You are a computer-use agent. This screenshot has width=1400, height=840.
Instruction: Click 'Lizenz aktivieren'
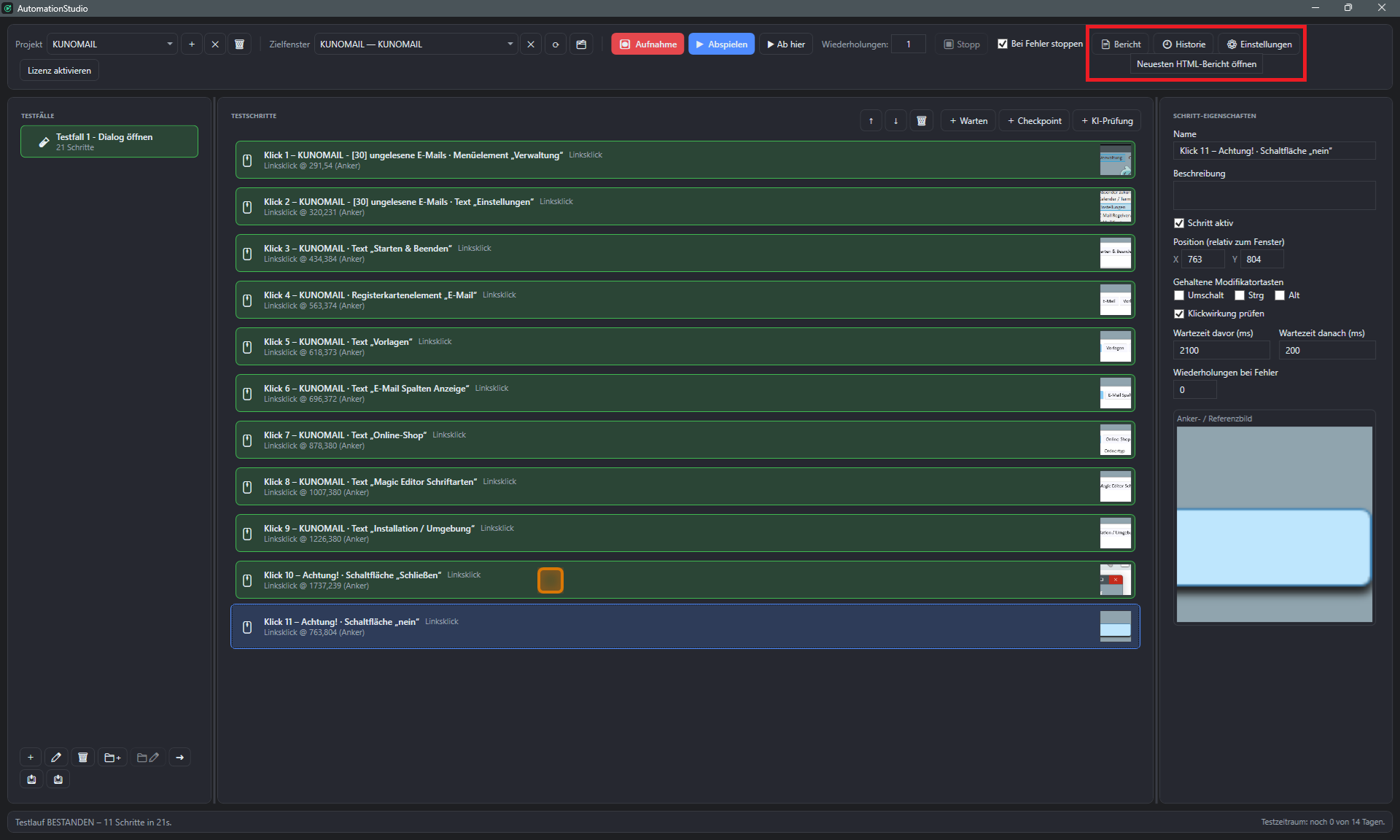[59, 71]
